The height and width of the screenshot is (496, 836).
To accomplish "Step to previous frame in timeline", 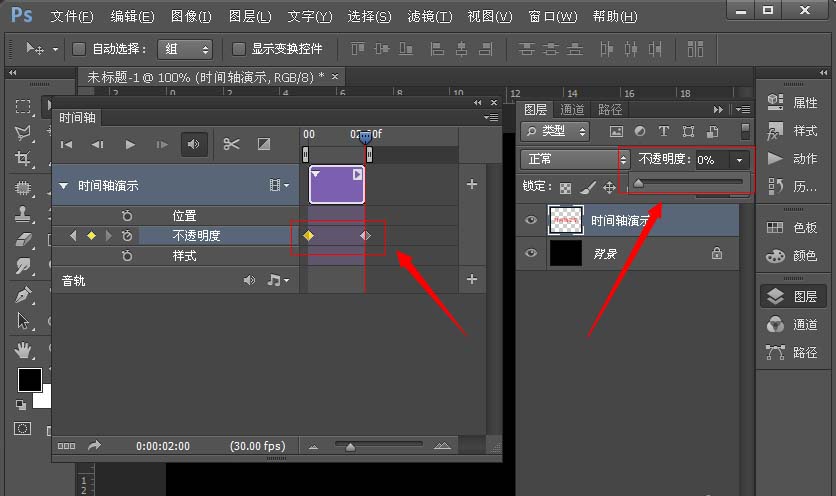I will point(97,145).
